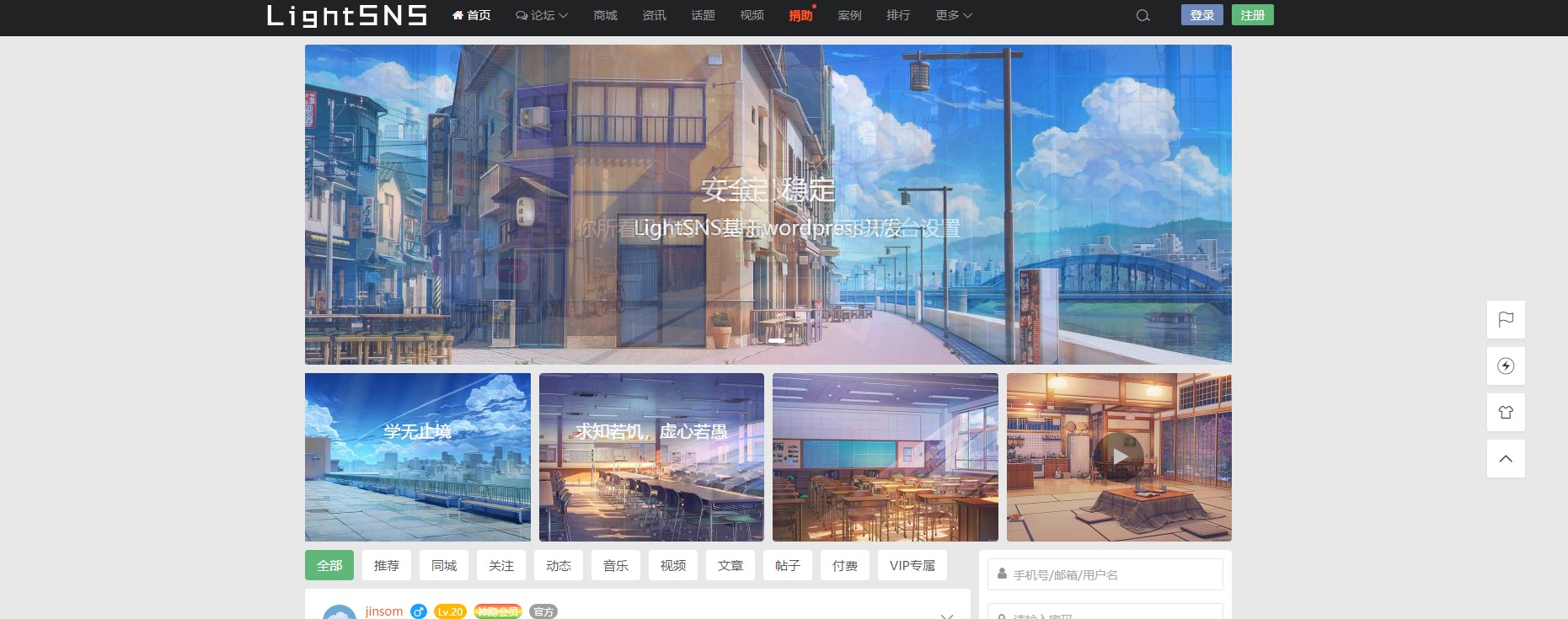Image resolution: width=1568 pixels, height=619 pixels.
Task: Click the flag icon in side toolbar
Action: pyautogui.click(x=1506, y=320)
